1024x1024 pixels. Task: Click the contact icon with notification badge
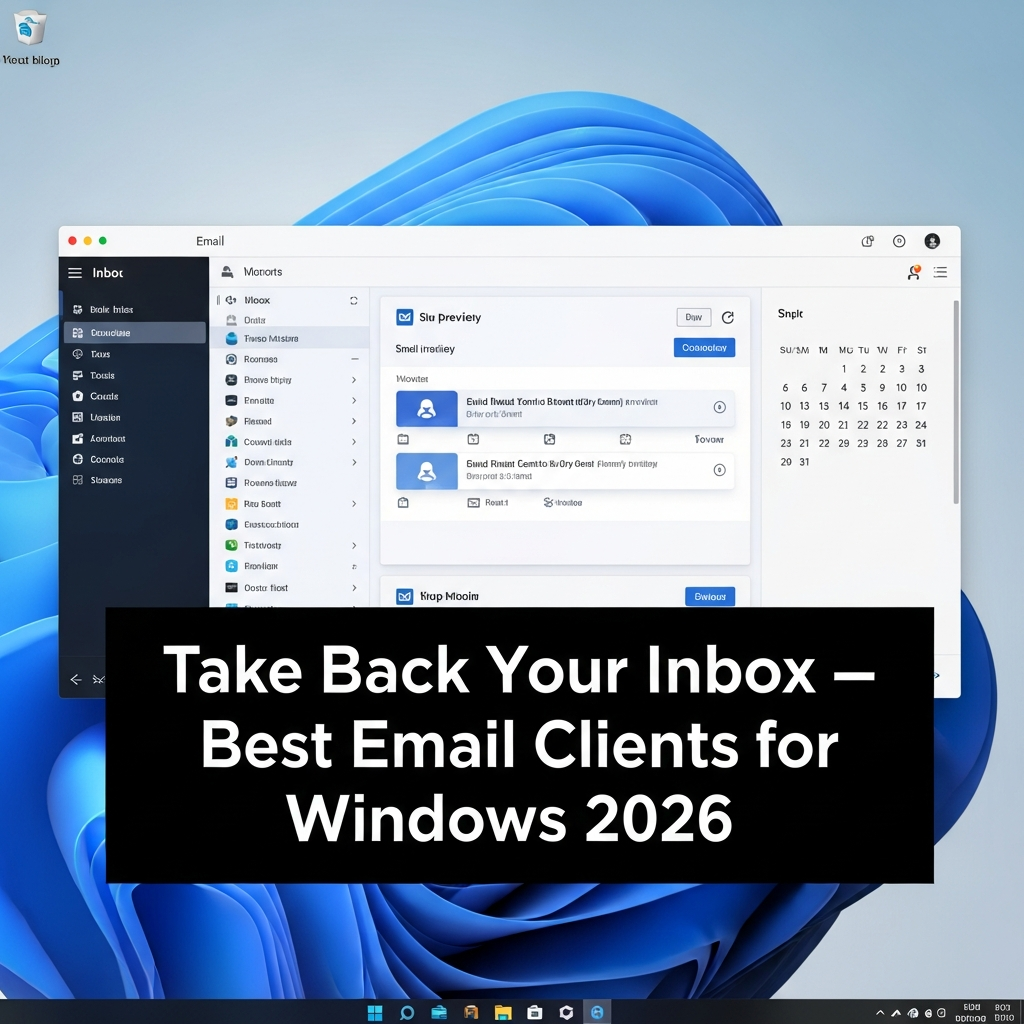913,272
